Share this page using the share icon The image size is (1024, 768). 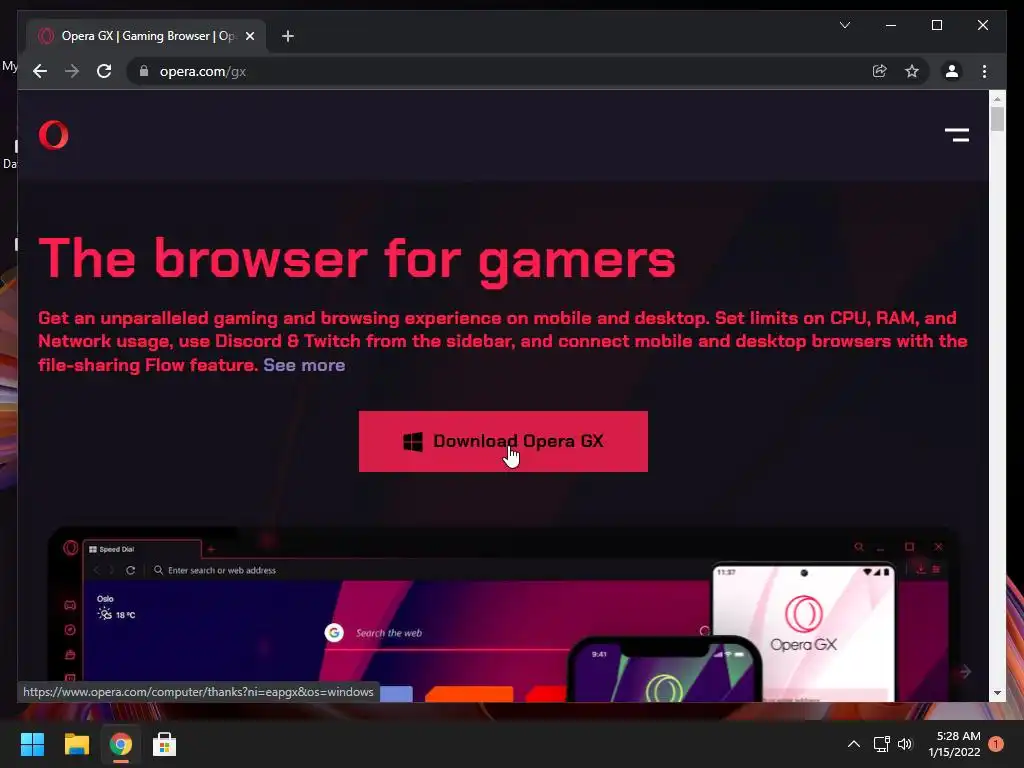pos(880,71)
